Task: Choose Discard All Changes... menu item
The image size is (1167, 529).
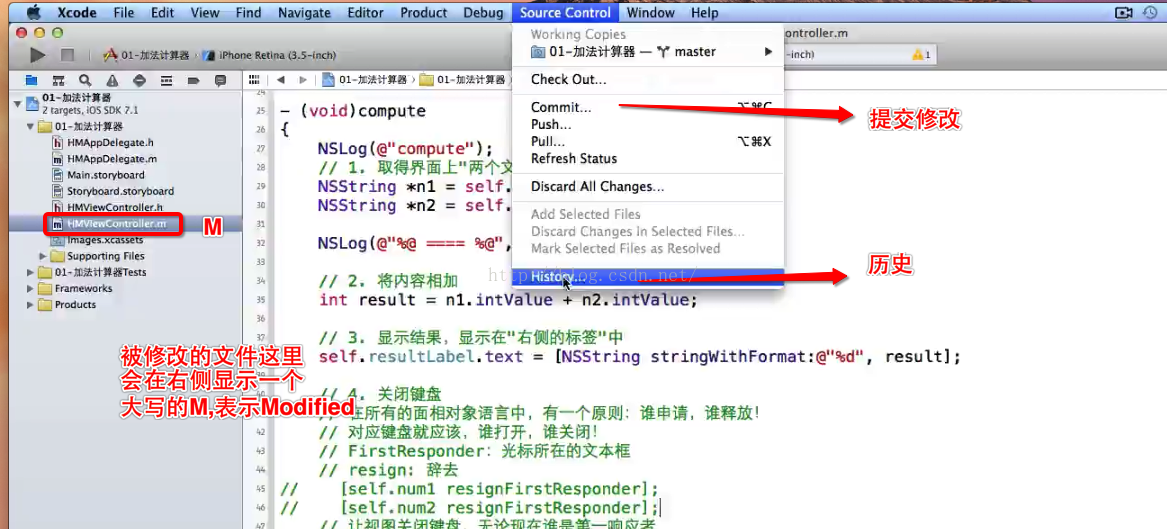Action: (x=648, y=187)
